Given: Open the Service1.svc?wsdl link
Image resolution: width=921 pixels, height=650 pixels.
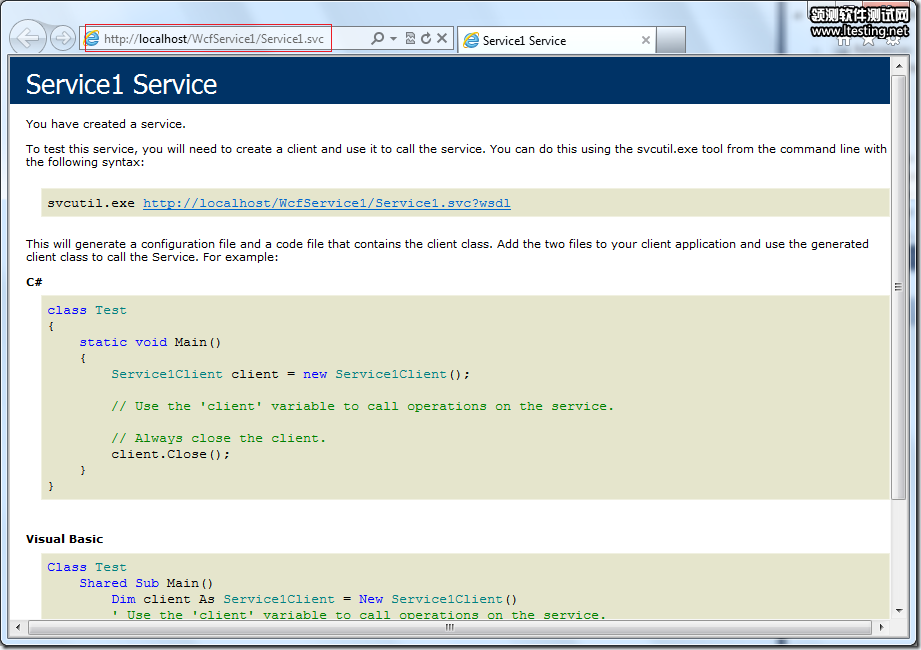Looking at the screenshot, I should click(x=327, y=203).
